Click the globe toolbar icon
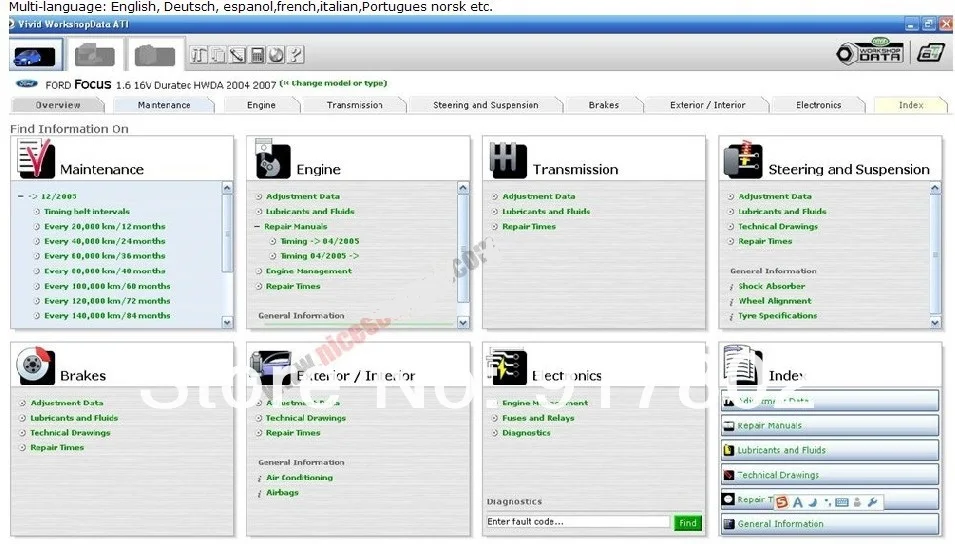 (276, 55)
